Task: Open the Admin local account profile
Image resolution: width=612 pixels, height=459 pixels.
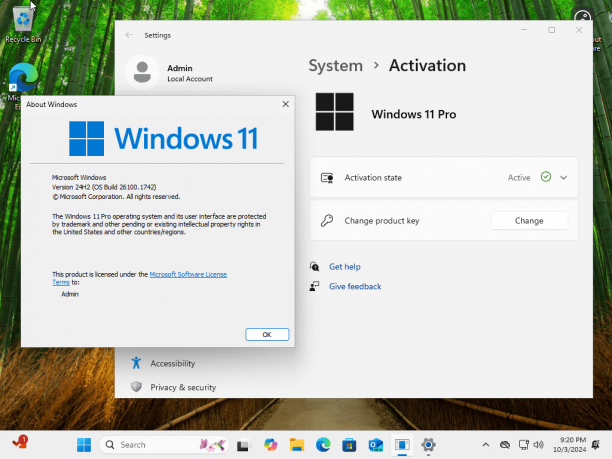Action: (170, 73)
